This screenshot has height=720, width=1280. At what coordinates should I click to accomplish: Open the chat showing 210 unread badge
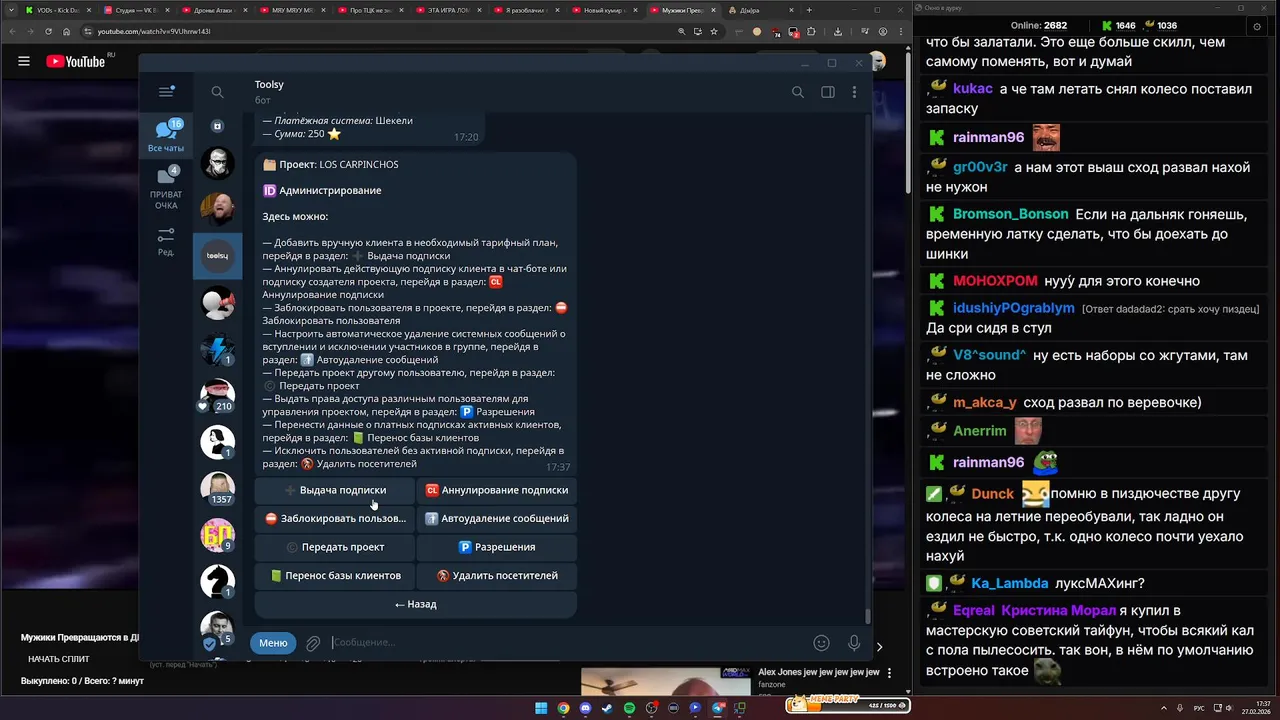(217, 396)
